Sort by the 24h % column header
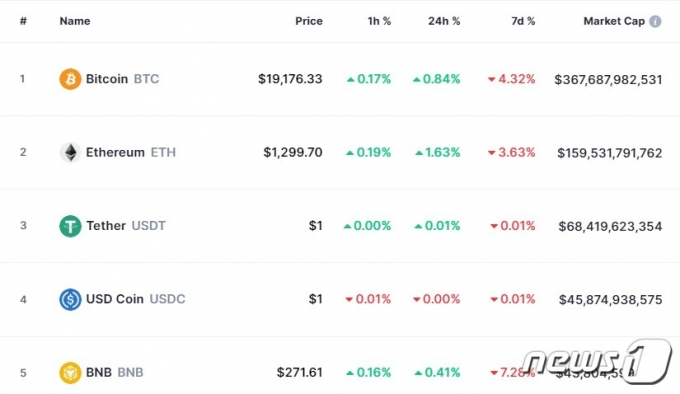The width and height of the screenshot is (680, 394). pos(444,21)
